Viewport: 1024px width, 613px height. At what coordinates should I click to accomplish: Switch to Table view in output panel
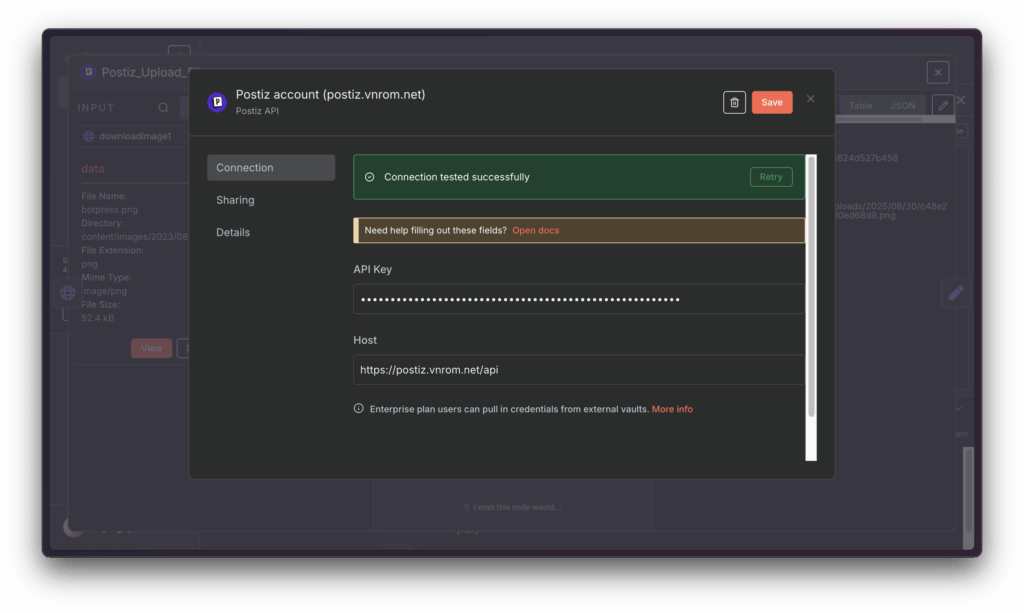(x=860, y=106)
